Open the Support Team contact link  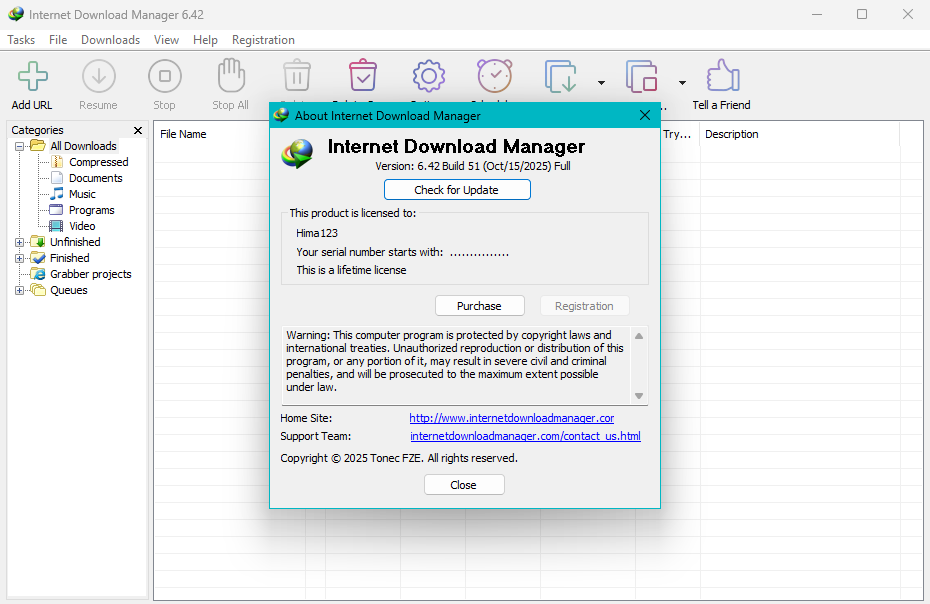click(x=525, y=436)
